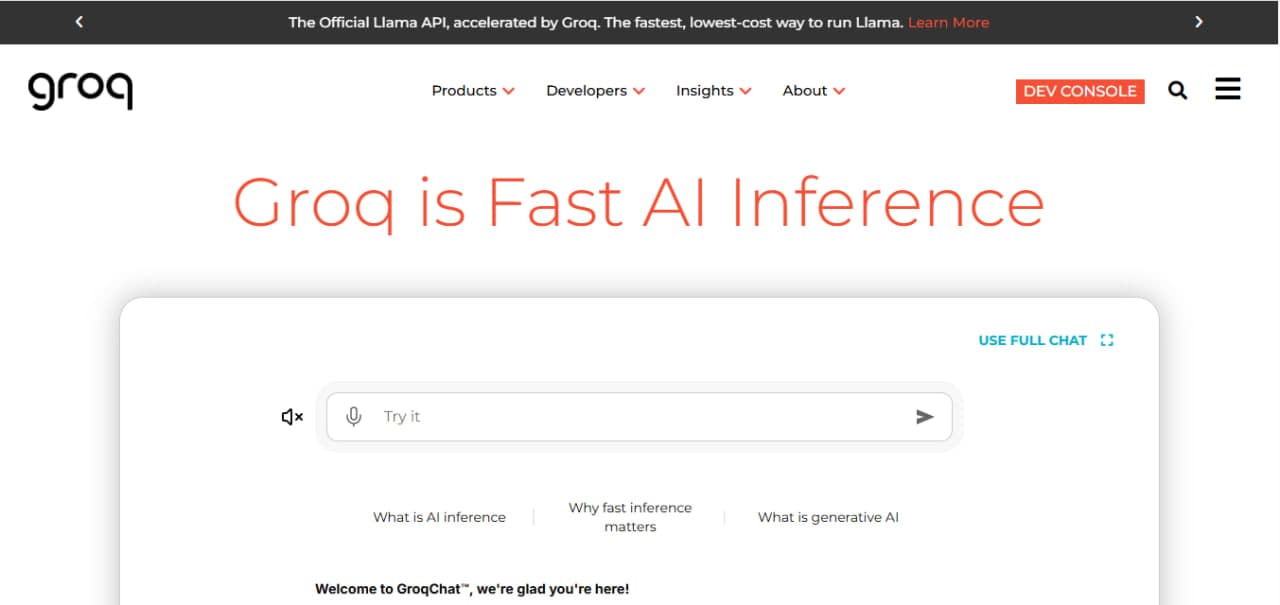
Task: Open the Groq logo home link
Action: [80, 90]
